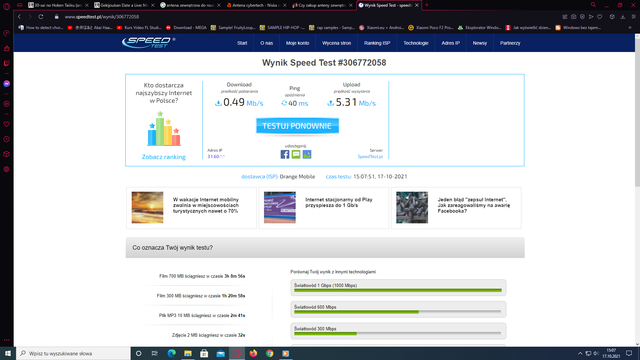Click the heart bookmark icon in address bar
The width and height of the screenshot is (640, 360).
600,17
